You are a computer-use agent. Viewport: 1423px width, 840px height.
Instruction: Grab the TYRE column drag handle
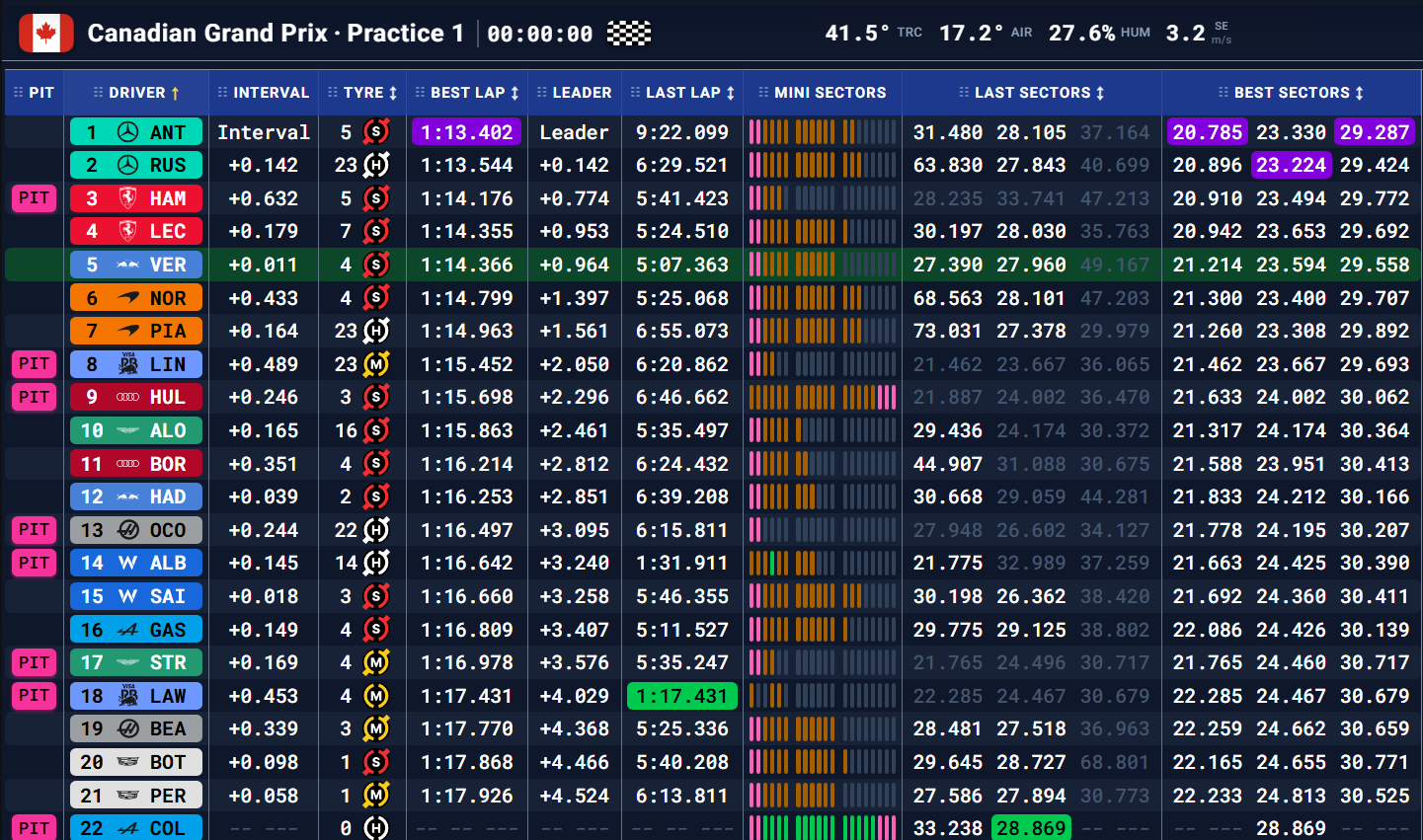point(333,93)
